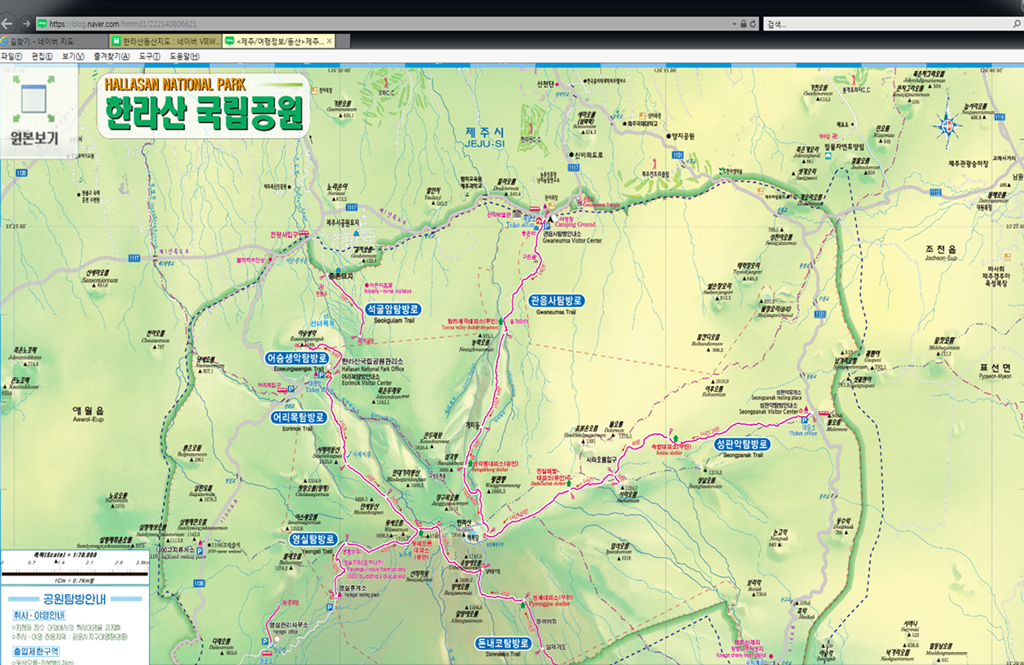Close the <제주/여행정보/등산> tab

[329, 41]
